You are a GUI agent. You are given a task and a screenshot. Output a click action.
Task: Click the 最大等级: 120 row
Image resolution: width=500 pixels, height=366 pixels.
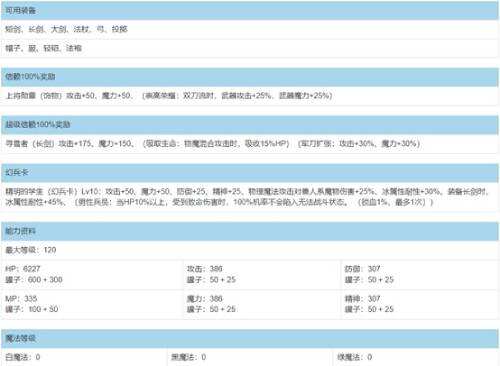click(x=250, y=250)
